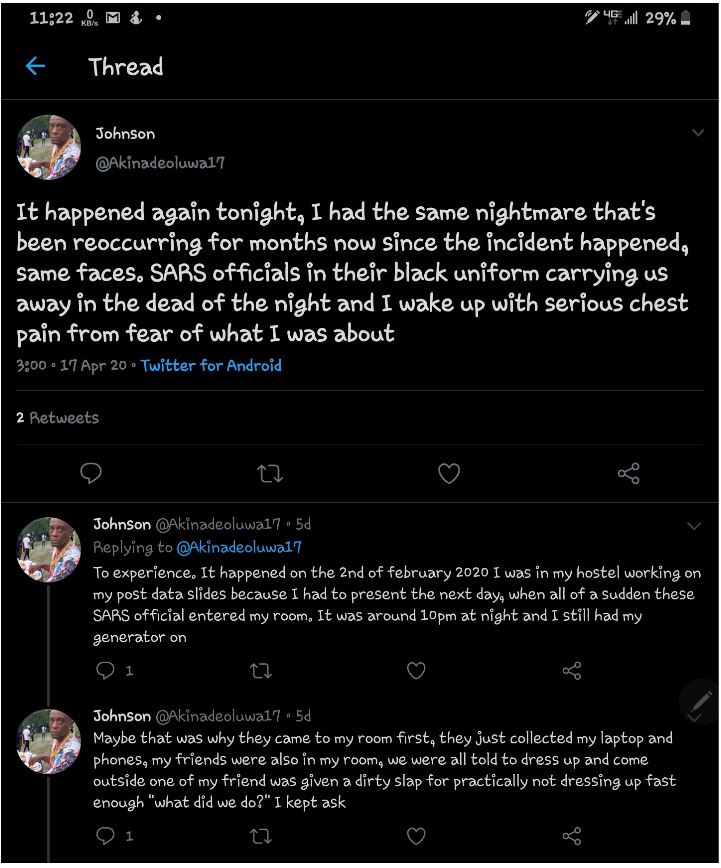Open dropdown arrow on main tweet
The width and height of the screenshot is (721, 868).
pos(698,133)
